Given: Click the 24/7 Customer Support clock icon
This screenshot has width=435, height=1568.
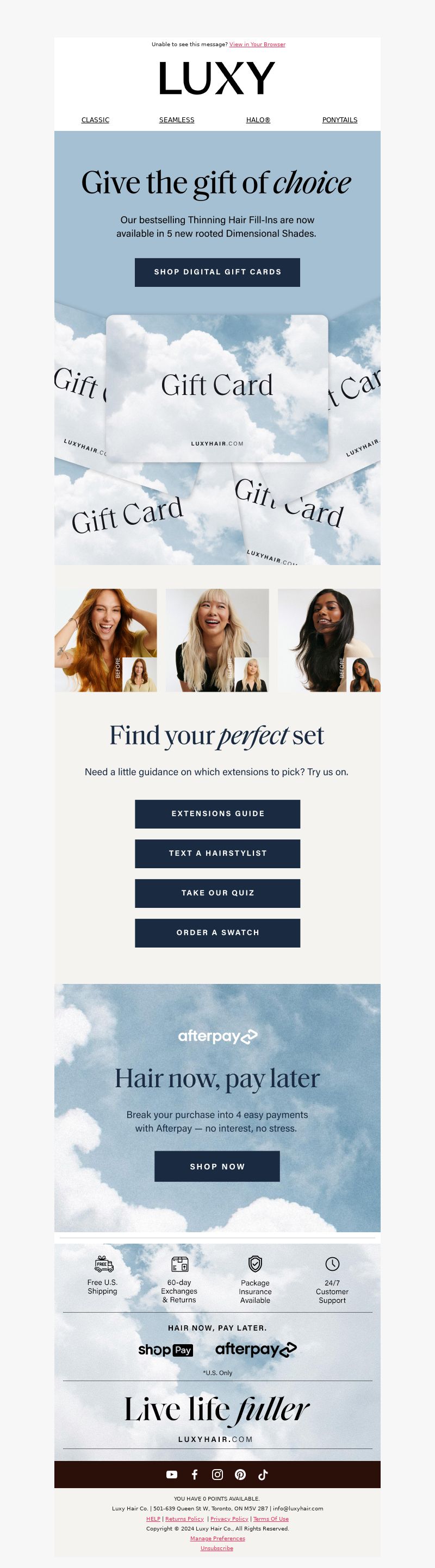Looking at the screenshot, I should (x=332, y=1264).
